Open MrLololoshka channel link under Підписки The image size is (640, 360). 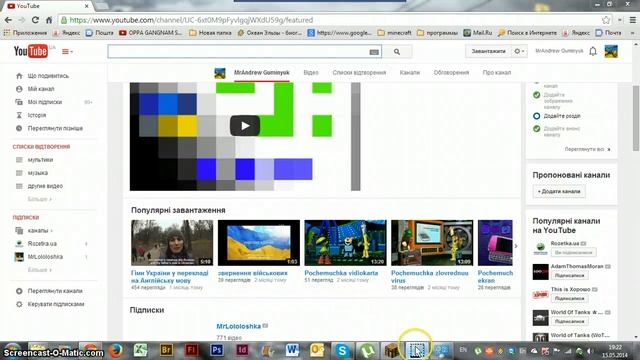238,326
